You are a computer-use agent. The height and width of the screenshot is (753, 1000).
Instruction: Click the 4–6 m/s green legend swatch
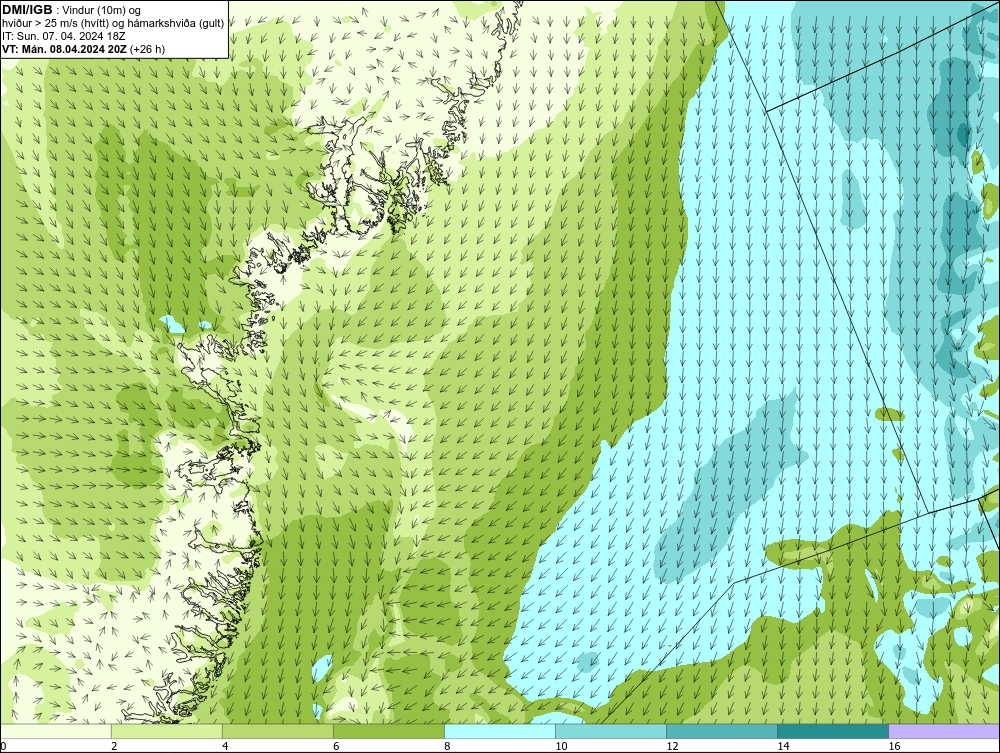point(278,731)
